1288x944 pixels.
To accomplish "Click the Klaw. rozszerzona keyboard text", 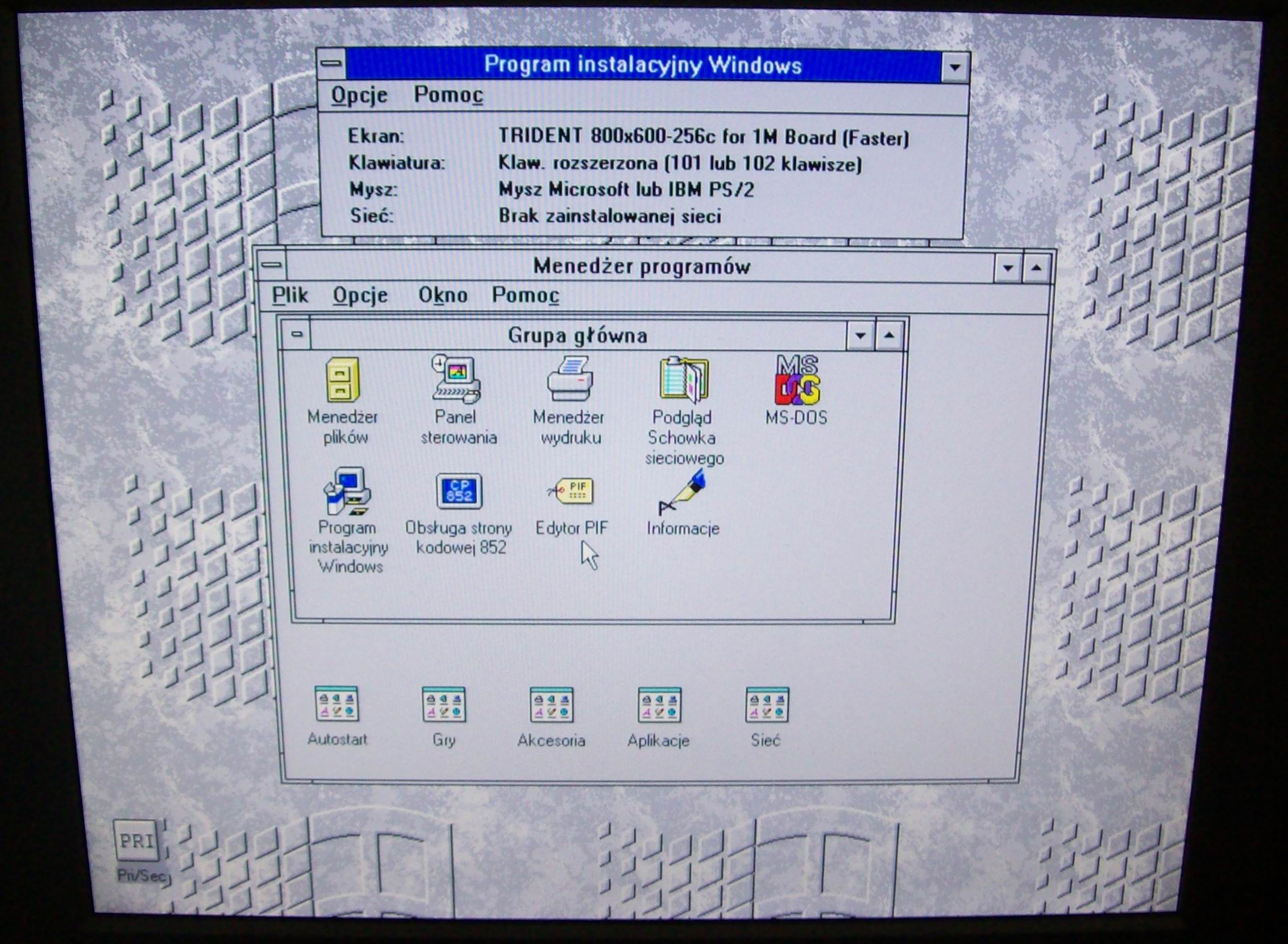I will (x=680, y=164).
